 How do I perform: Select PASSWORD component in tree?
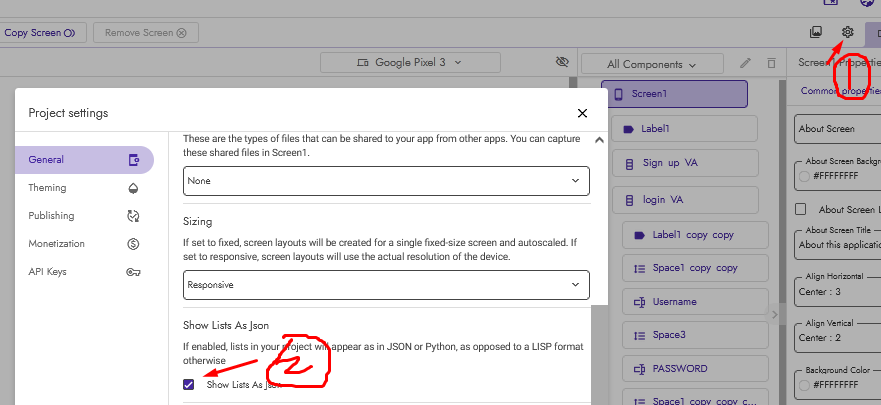point(695,368)
